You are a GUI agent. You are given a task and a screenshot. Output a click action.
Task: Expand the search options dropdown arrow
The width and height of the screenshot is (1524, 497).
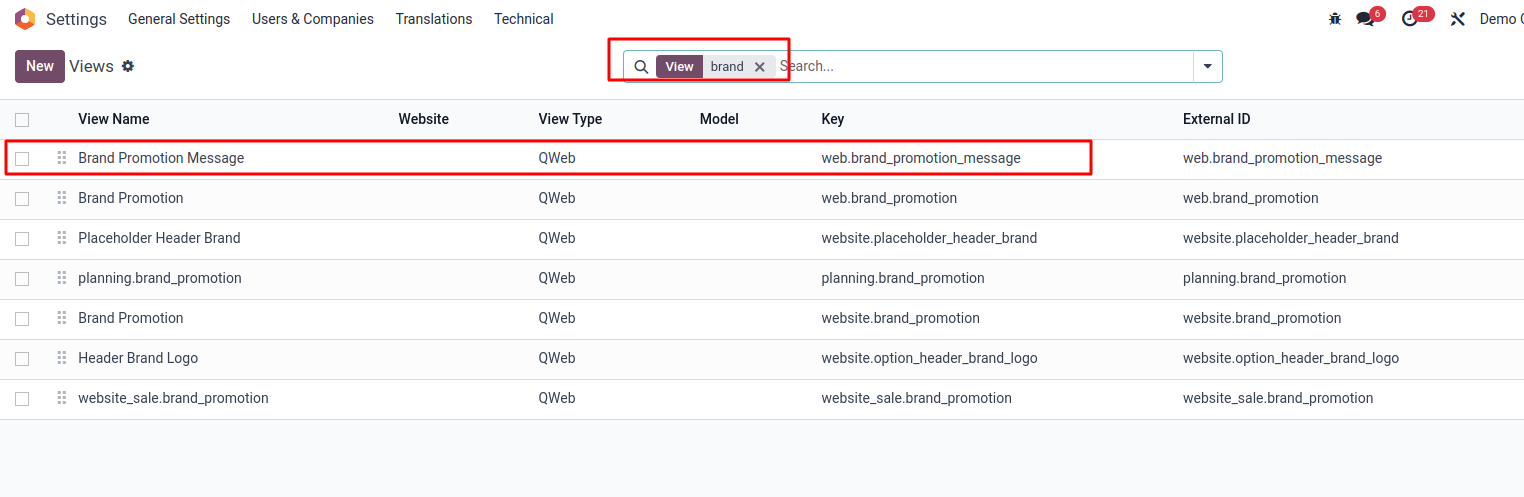(1207, 67)
